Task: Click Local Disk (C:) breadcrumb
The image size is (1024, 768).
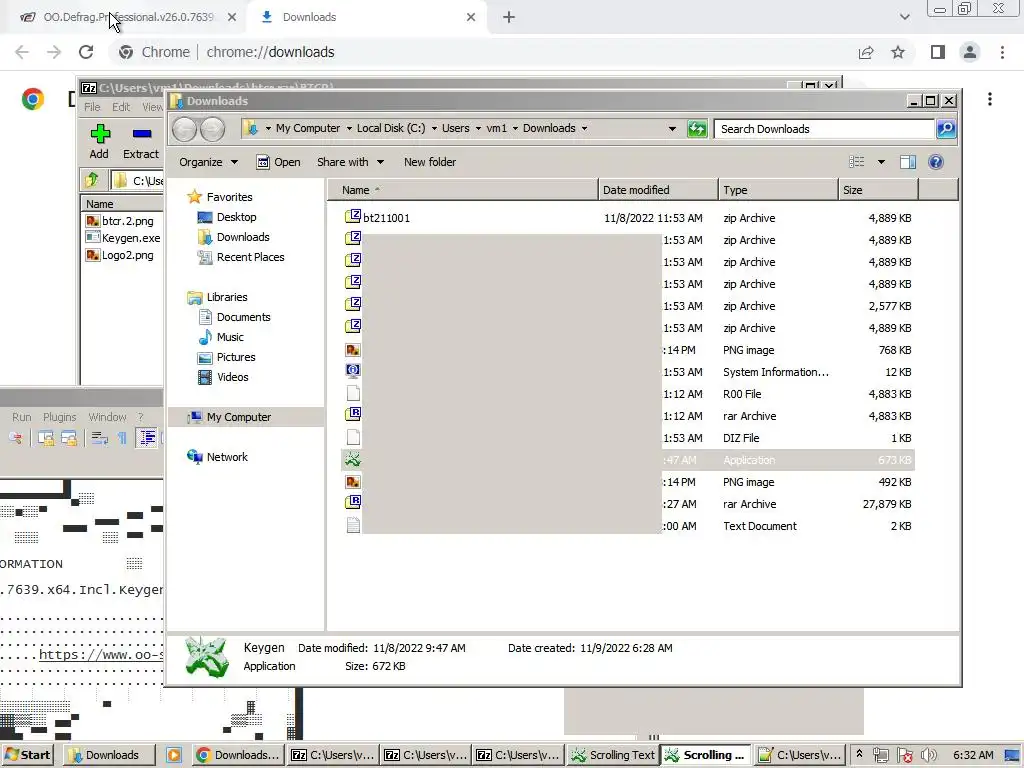Action: 391,128
